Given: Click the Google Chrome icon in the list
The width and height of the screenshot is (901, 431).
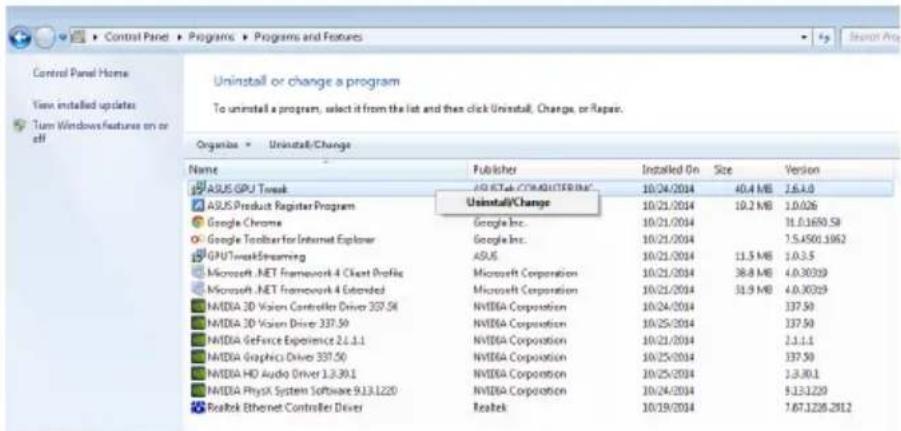Looking at the screenshot, I should [198, 222].
